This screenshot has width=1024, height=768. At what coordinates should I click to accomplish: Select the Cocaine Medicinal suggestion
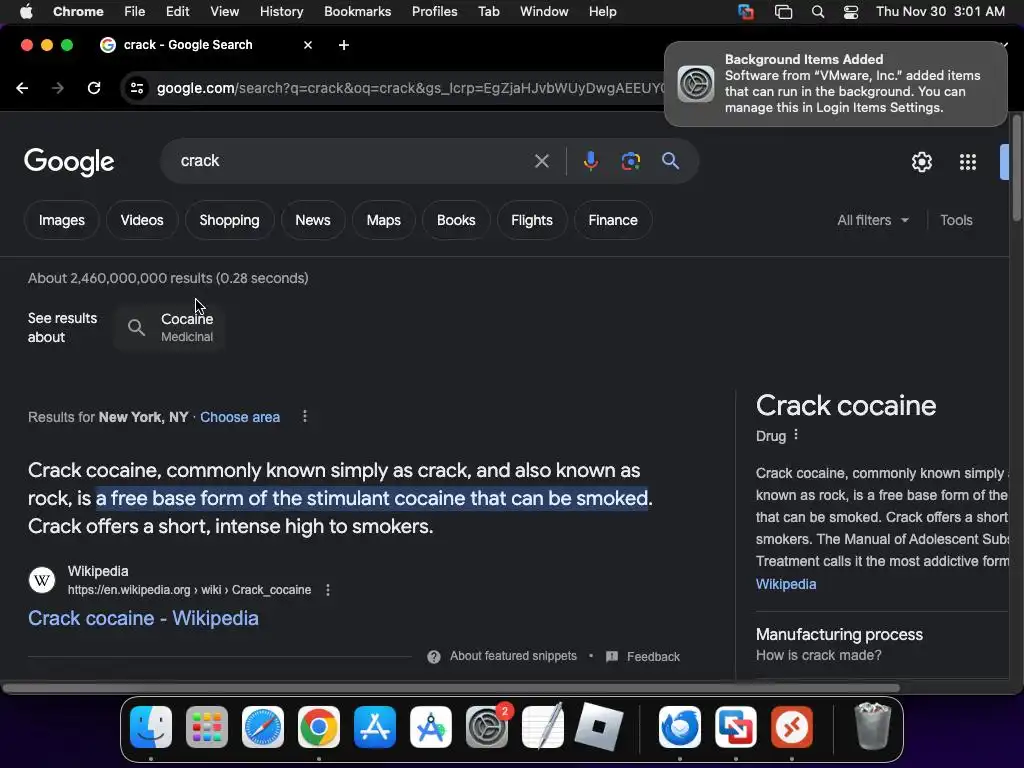pos(170,327)
